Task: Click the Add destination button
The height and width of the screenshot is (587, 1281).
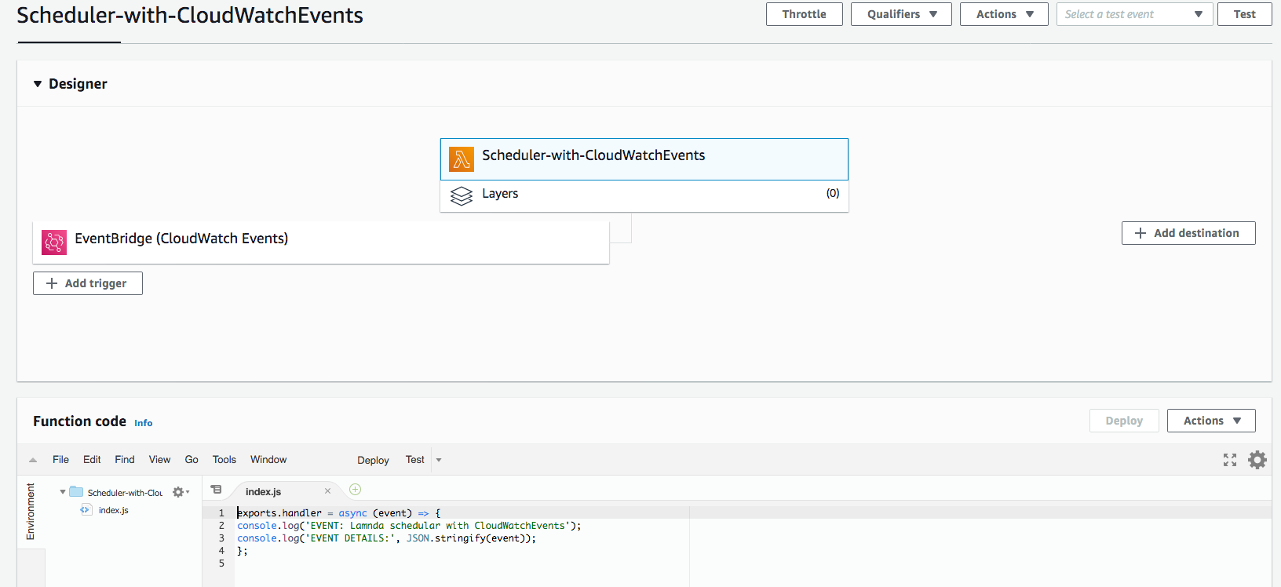Action: [x=1188, y=232]
